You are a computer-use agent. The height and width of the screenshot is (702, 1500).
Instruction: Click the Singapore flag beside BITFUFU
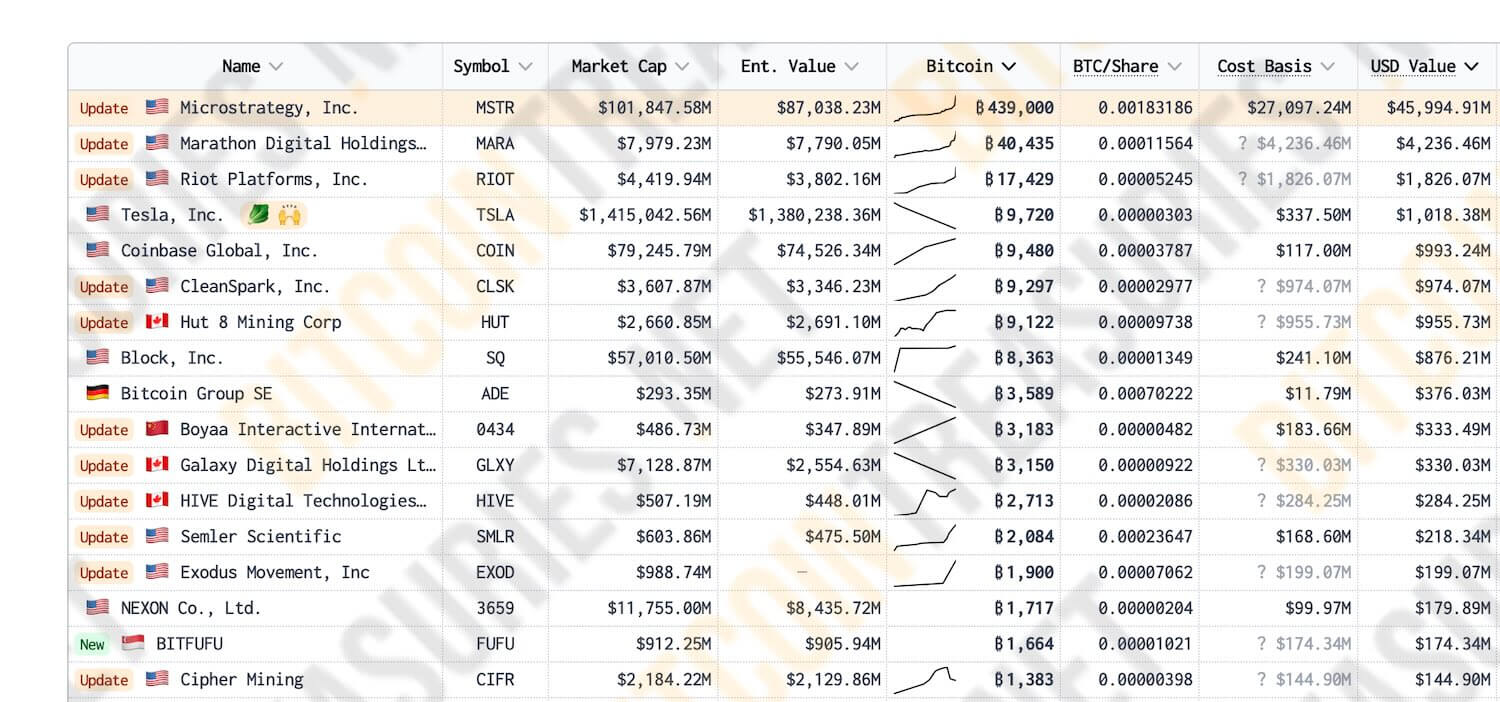click(133, 644)
